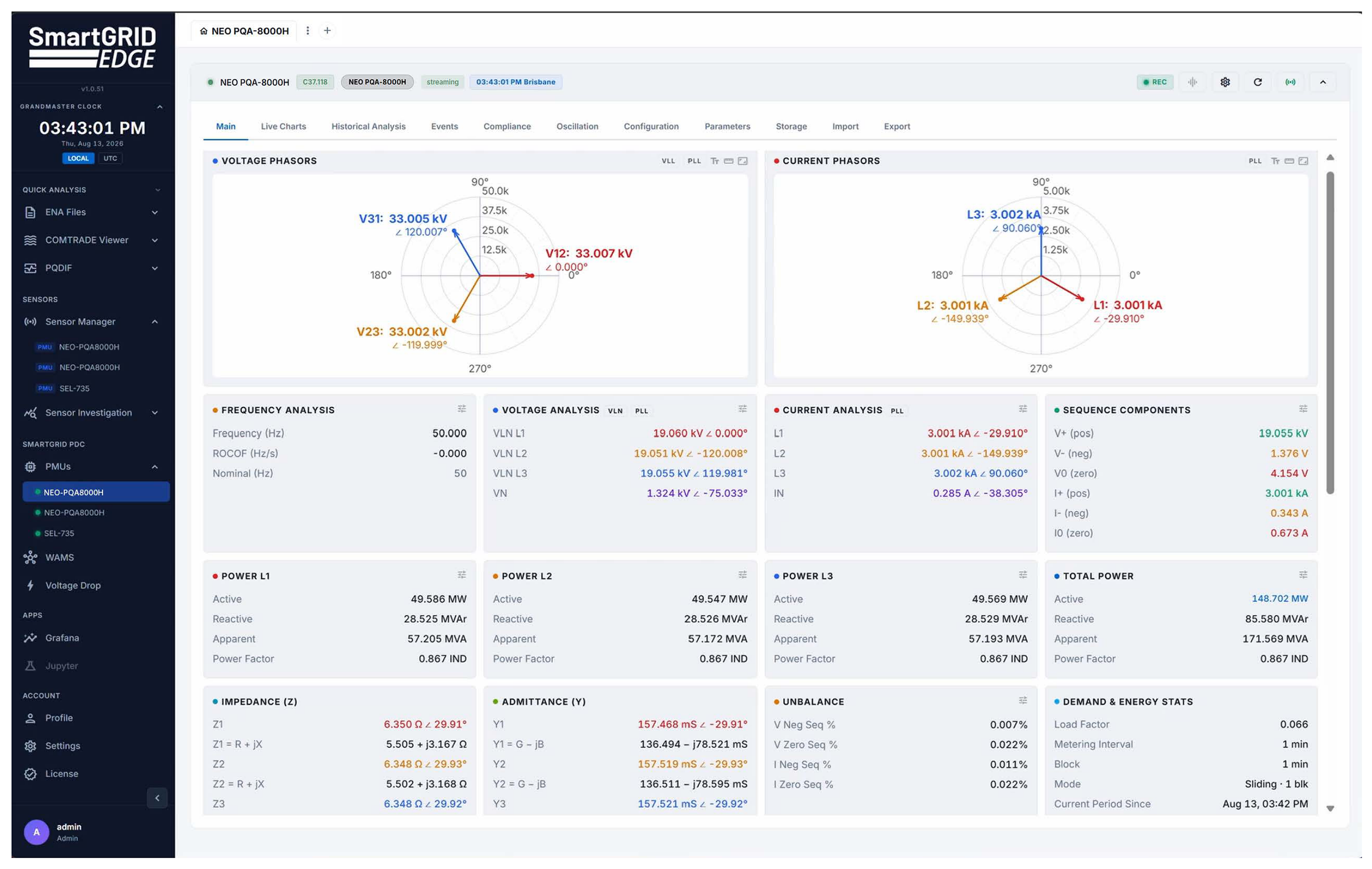Expand the Current Phasors chart to fullscreen
This screenshot has width=1372, height=869.
point(1303,161)
